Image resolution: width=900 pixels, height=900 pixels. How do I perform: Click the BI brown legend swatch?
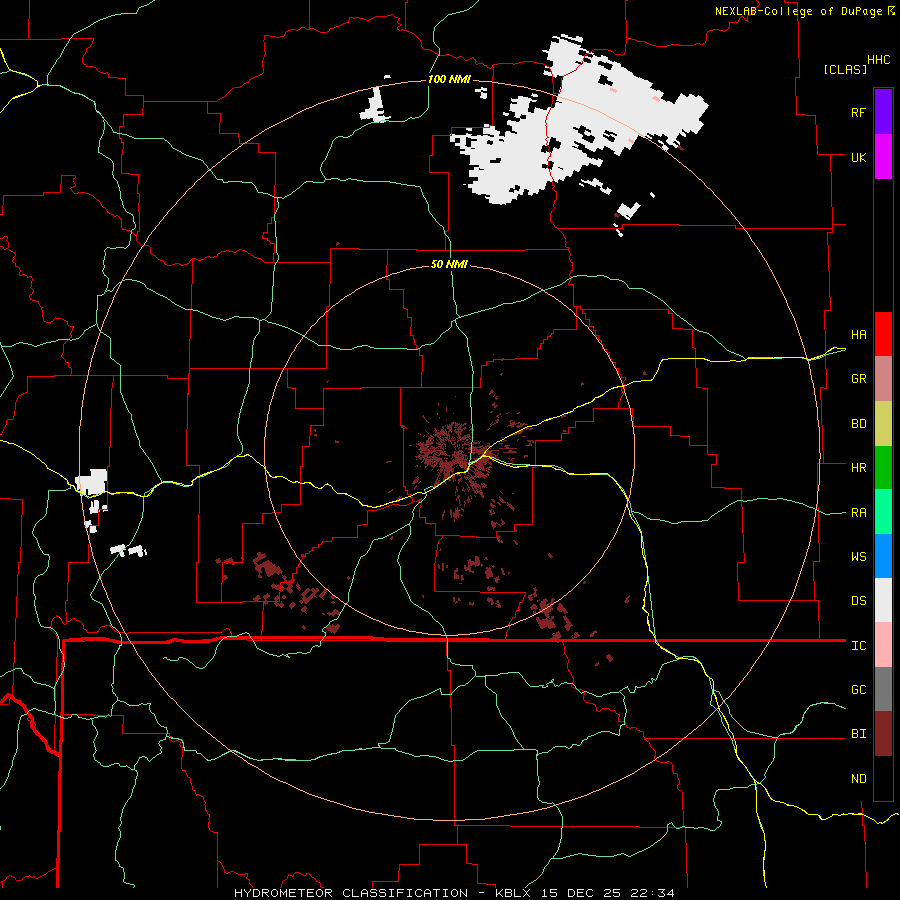coord(883,734)
